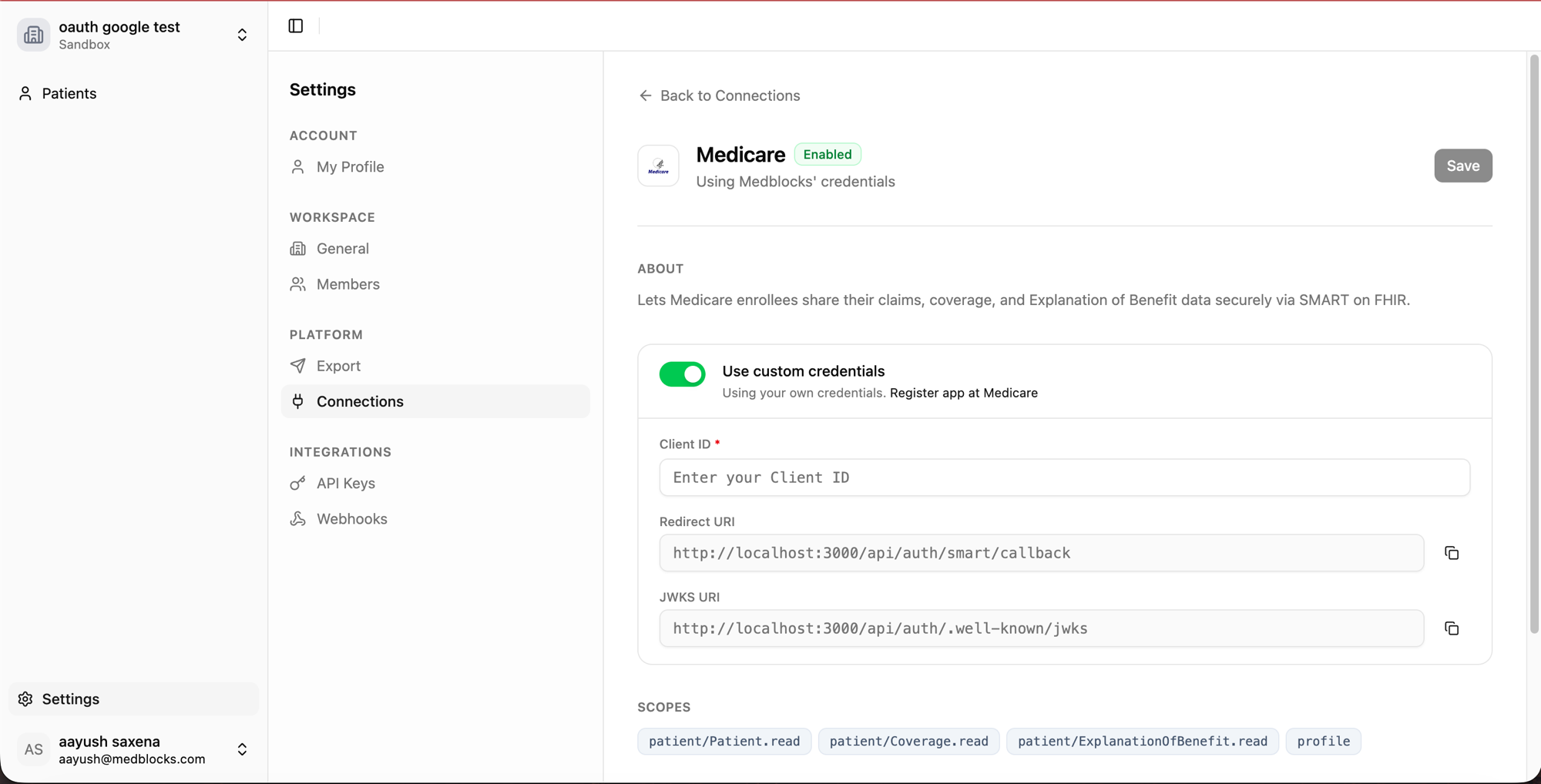Click the Medicare heading
Viewport: 1541px width, 784px height.
(740, 154)
